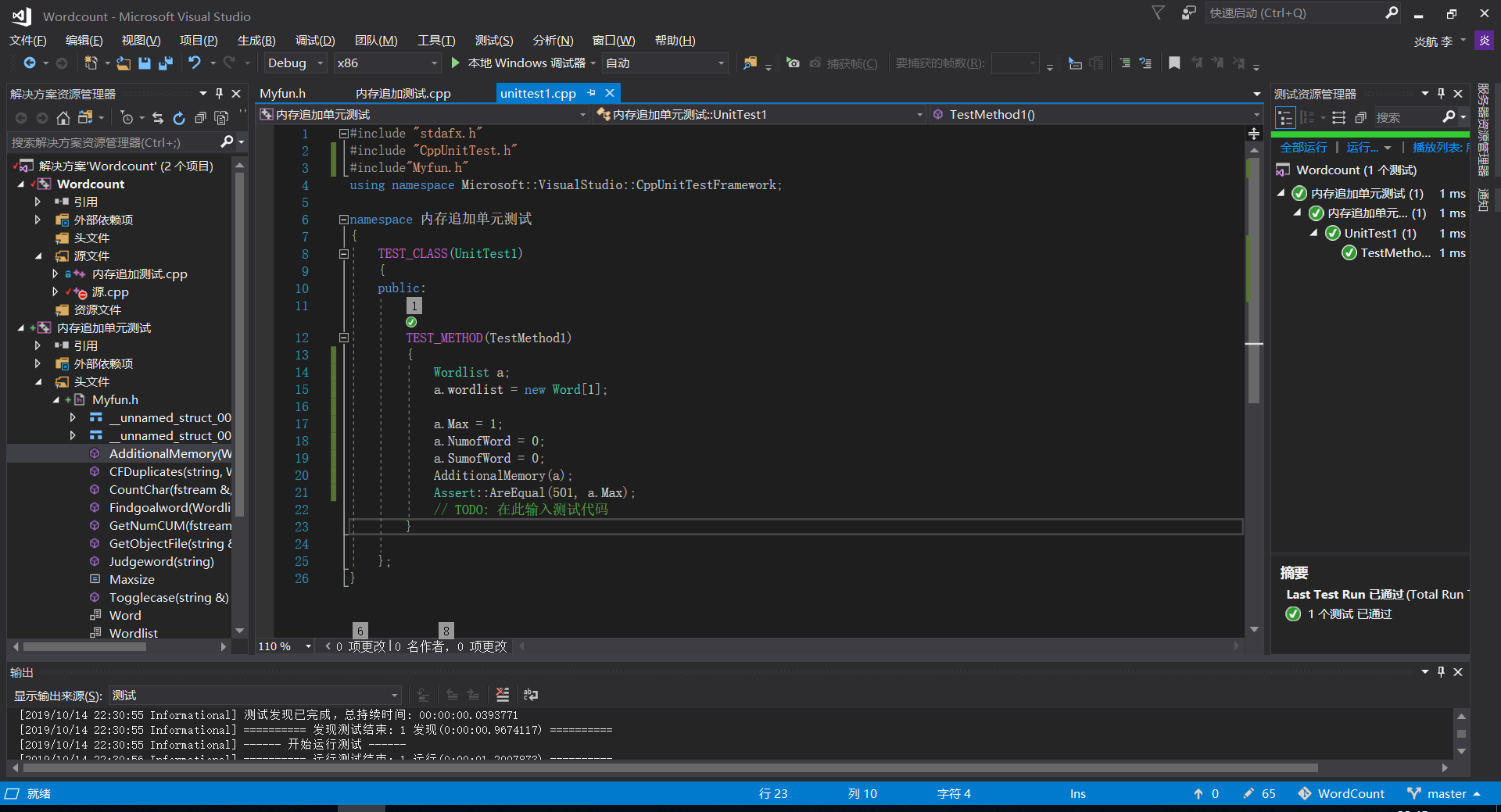Pin the unittest1.cpp tab
Screen dimensions: 1501x812
click(591, 93)
